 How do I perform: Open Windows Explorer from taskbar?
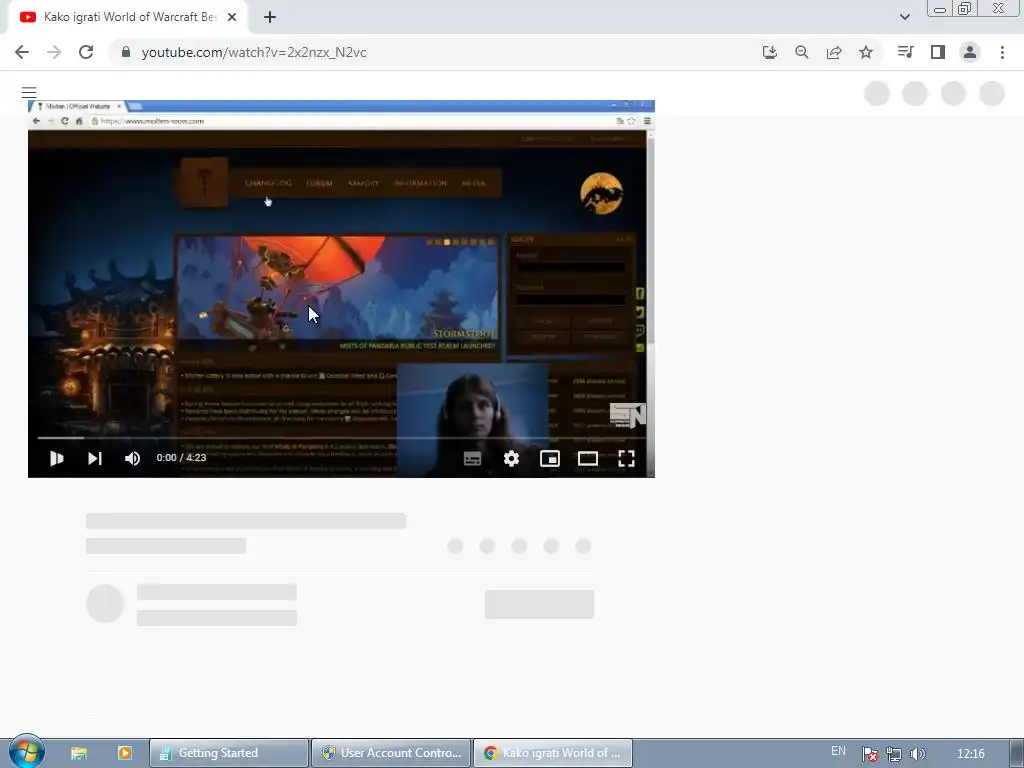point(79,753)
